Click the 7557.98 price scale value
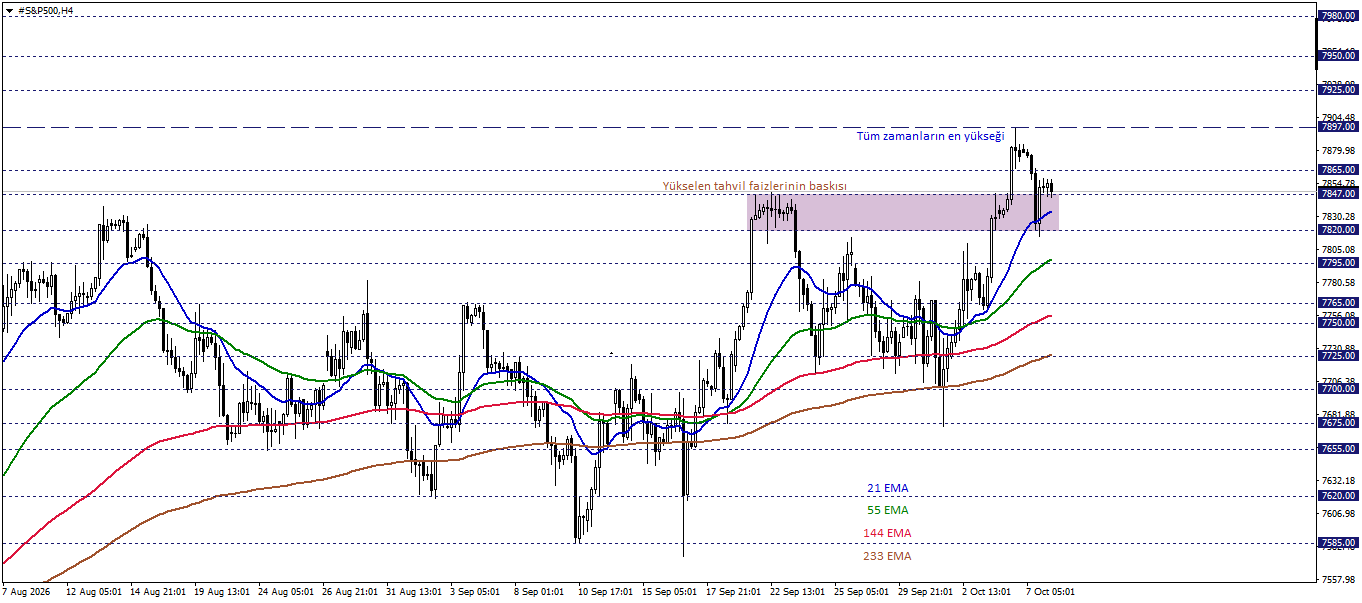Viewport: 1362px width, 603px height. (1338, 578)
